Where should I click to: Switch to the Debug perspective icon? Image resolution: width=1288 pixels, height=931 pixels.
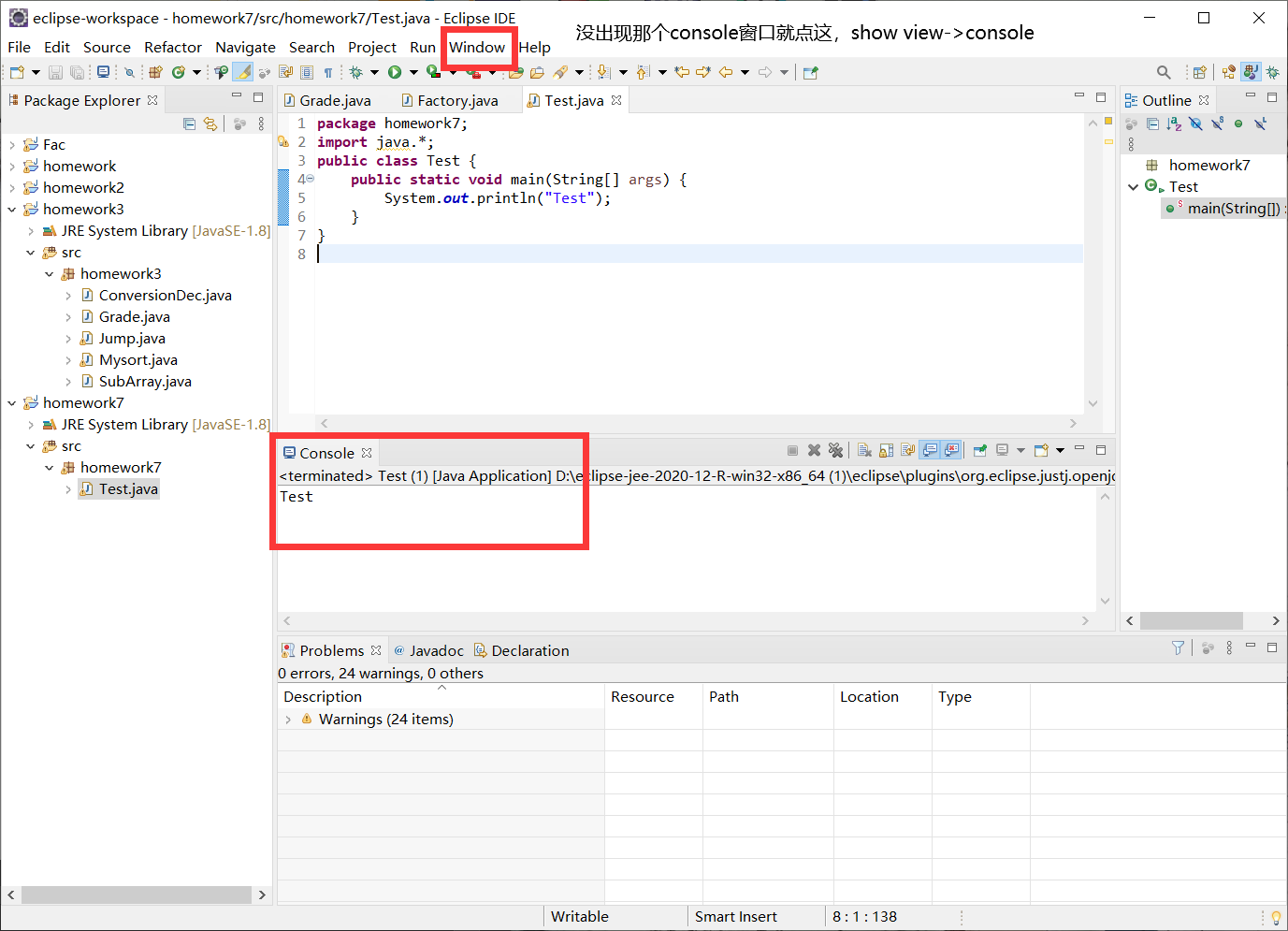click(1273, 72)
